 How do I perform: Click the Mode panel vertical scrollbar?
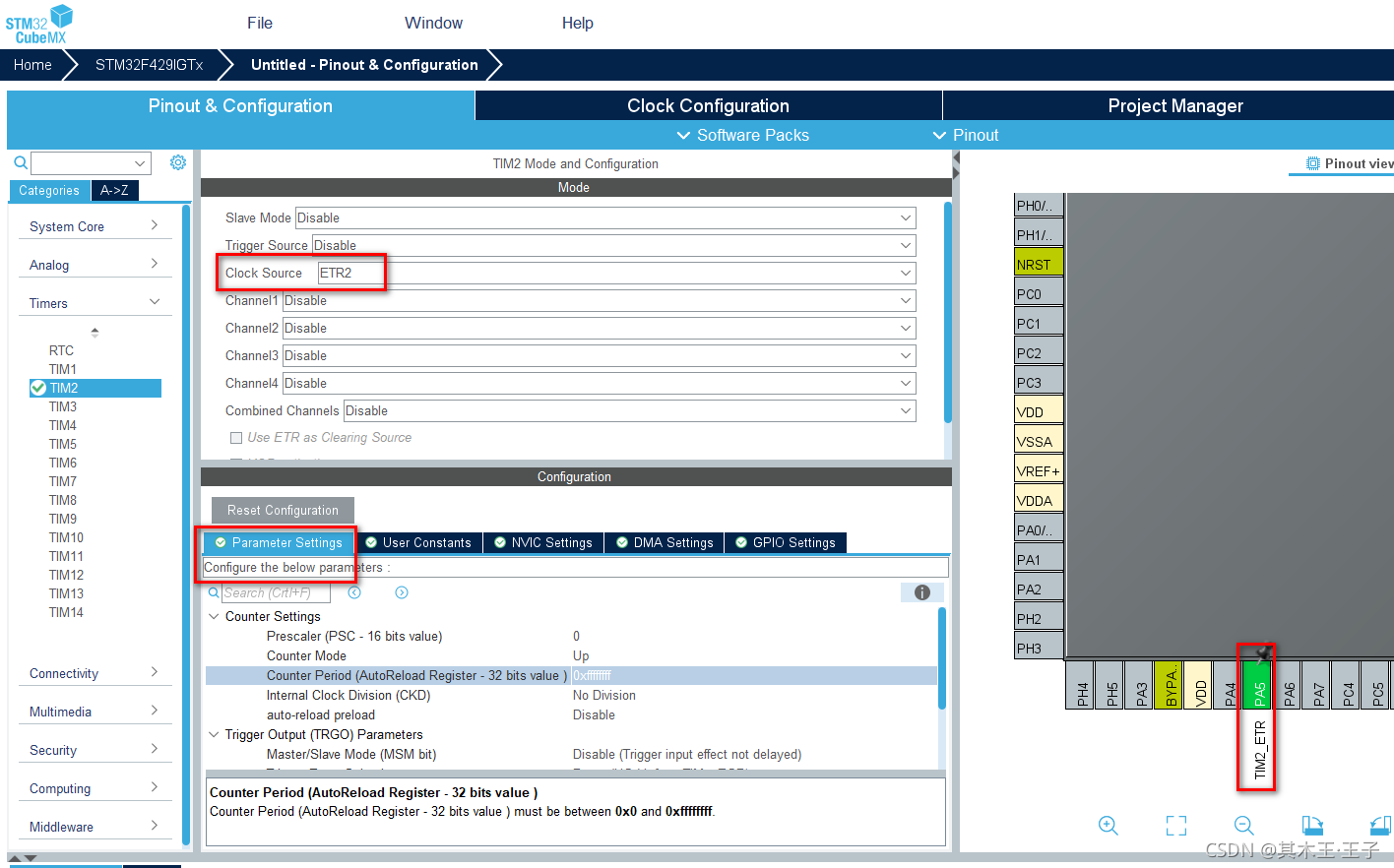tap(948, 311)
